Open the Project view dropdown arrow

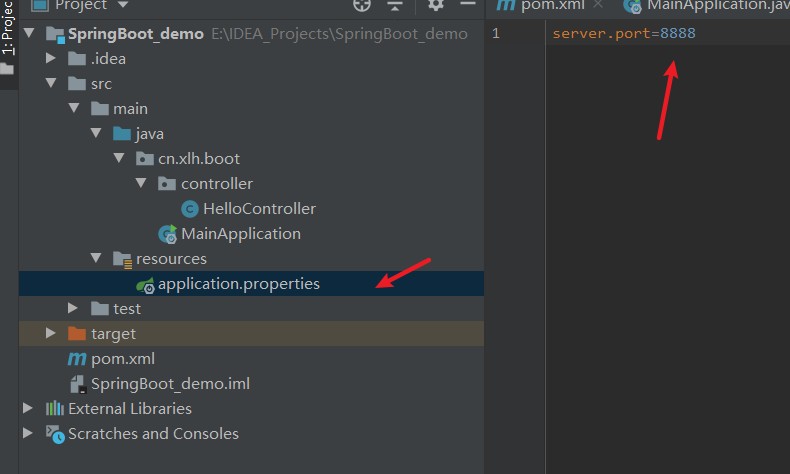[122, 5]
